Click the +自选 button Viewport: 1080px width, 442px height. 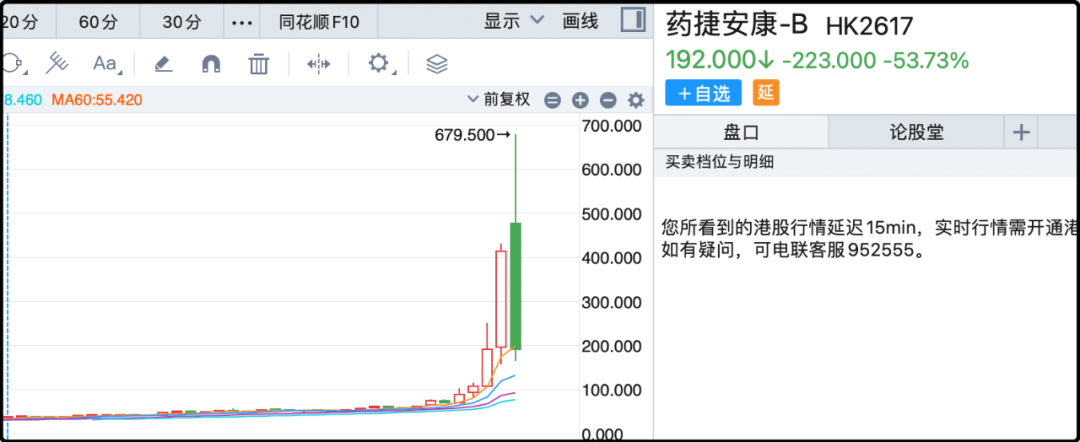coord(703,93)
